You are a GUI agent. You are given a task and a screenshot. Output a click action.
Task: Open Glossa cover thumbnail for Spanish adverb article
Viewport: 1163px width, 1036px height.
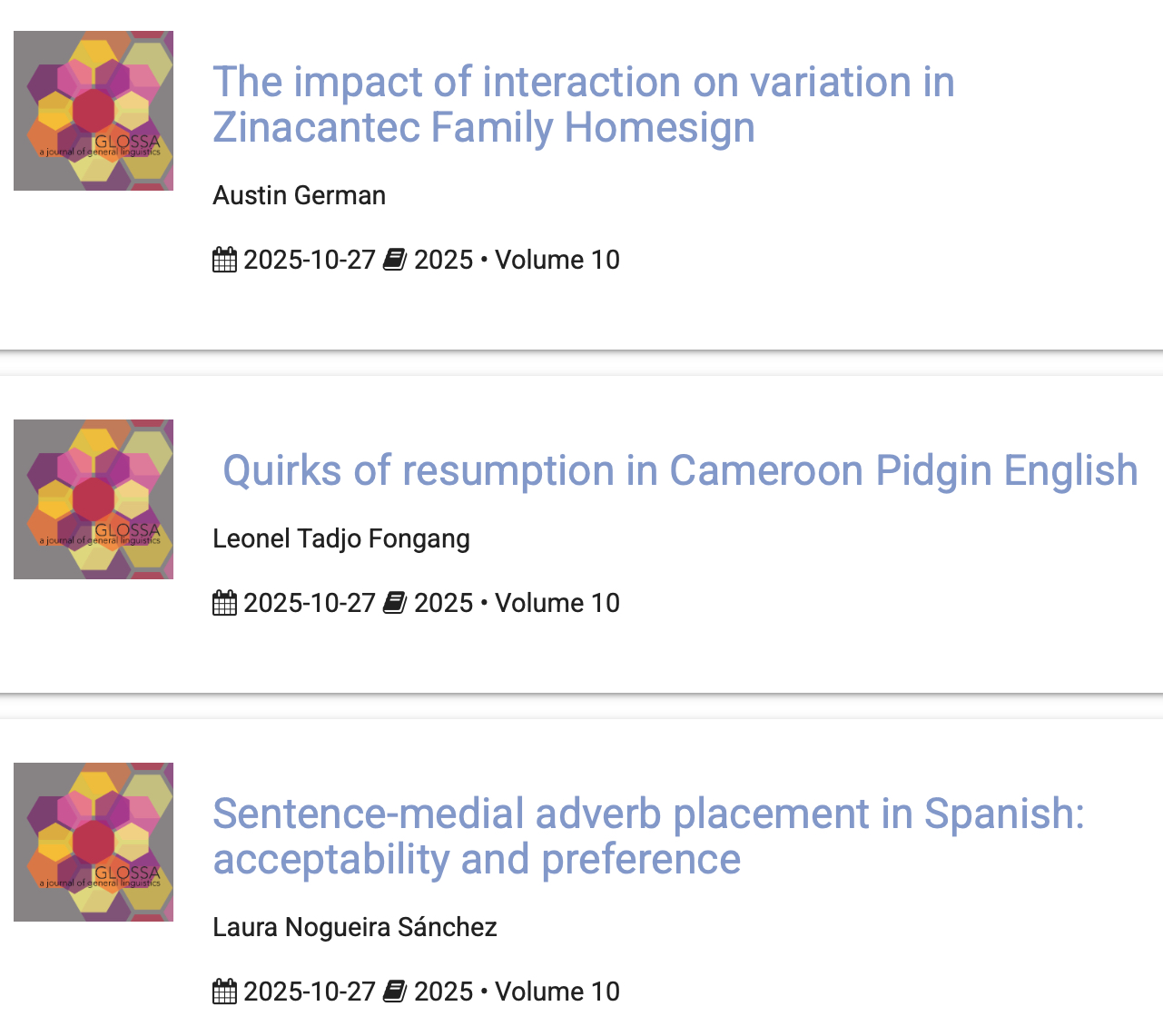tap(94, 843)
